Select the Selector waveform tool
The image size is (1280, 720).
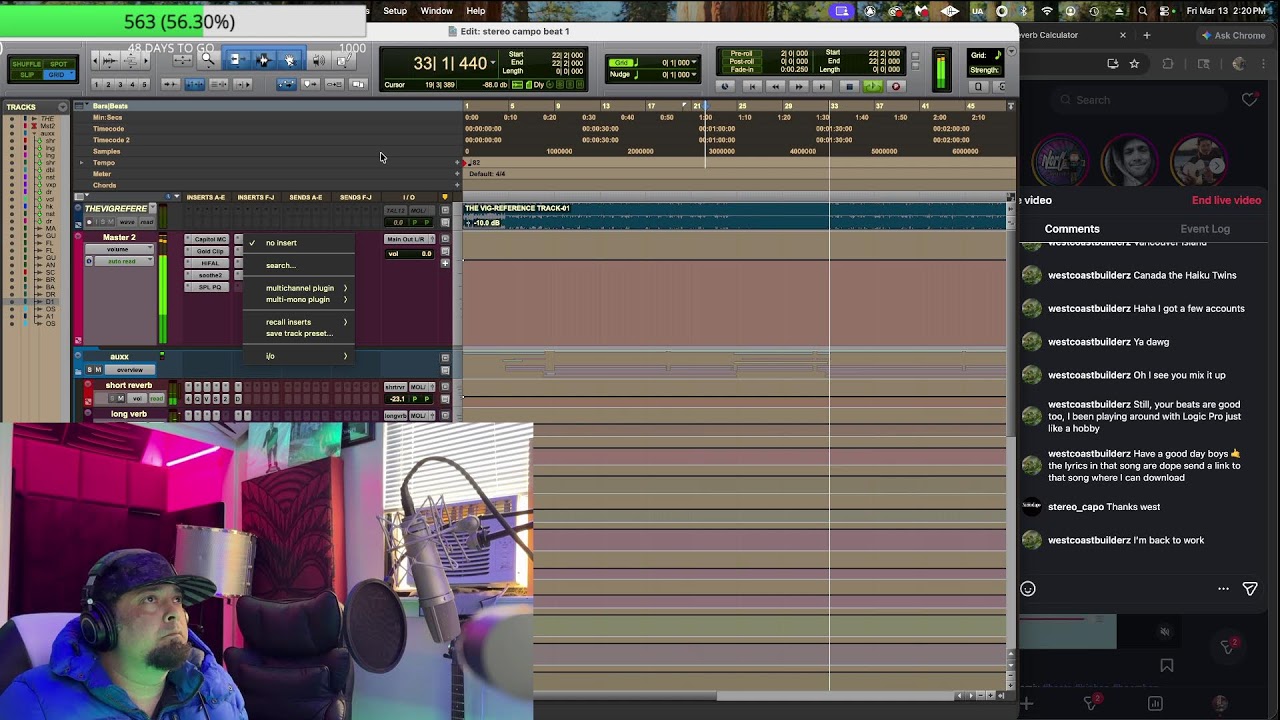click(x=264, y=61)
